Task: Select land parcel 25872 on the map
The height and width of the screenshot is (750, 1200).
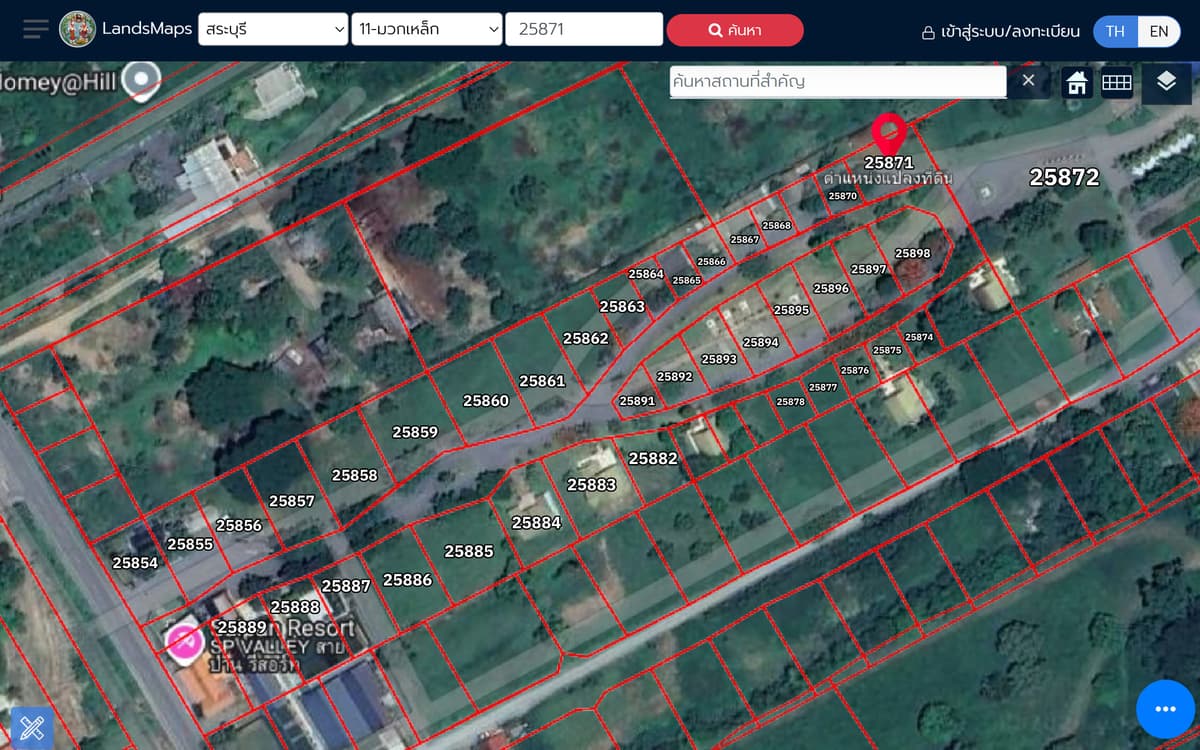Action: click(1064, 178)
